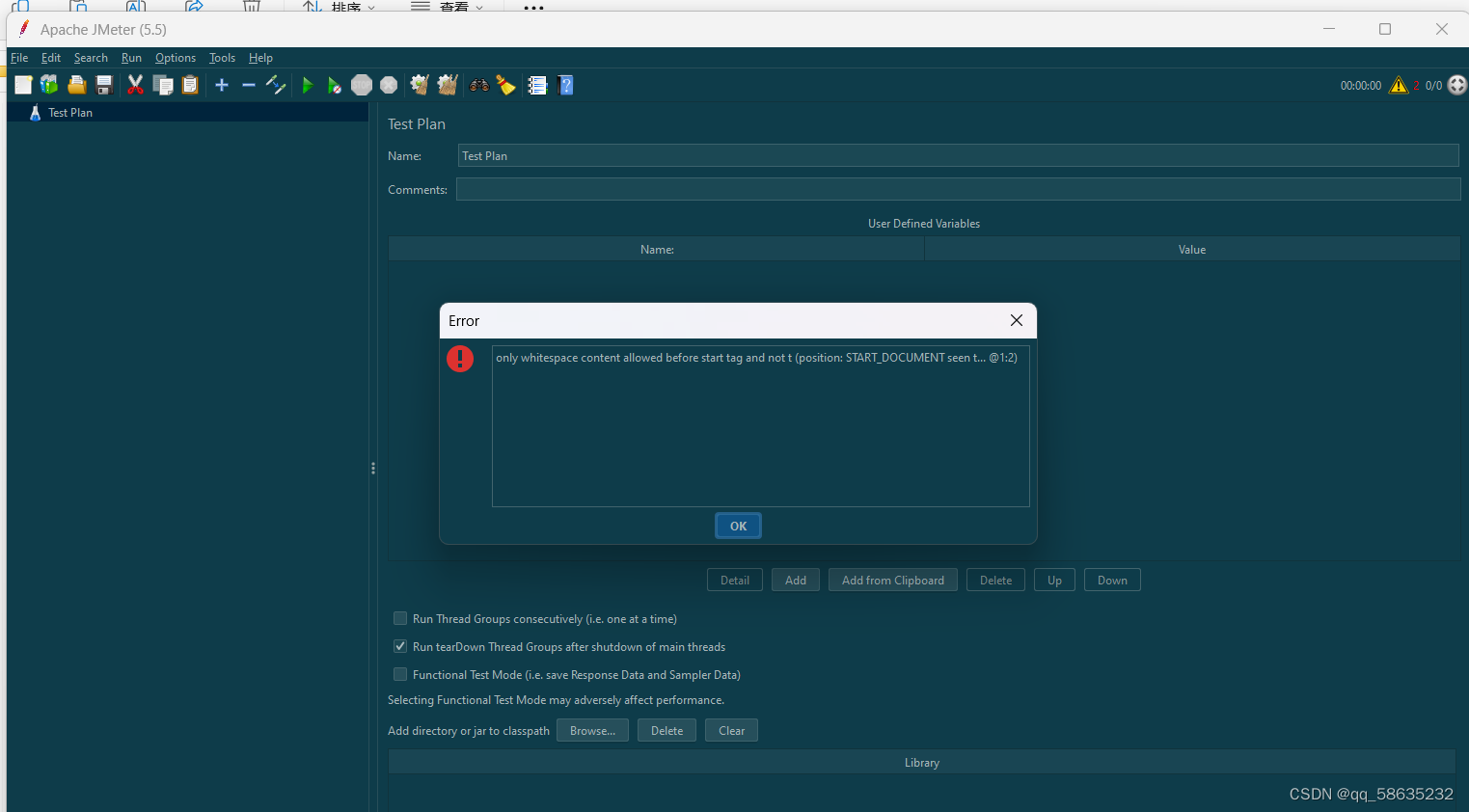Click the red error exclamation icon
The height and width of the screenshot is (812, 1469).
tap(460, 359)
